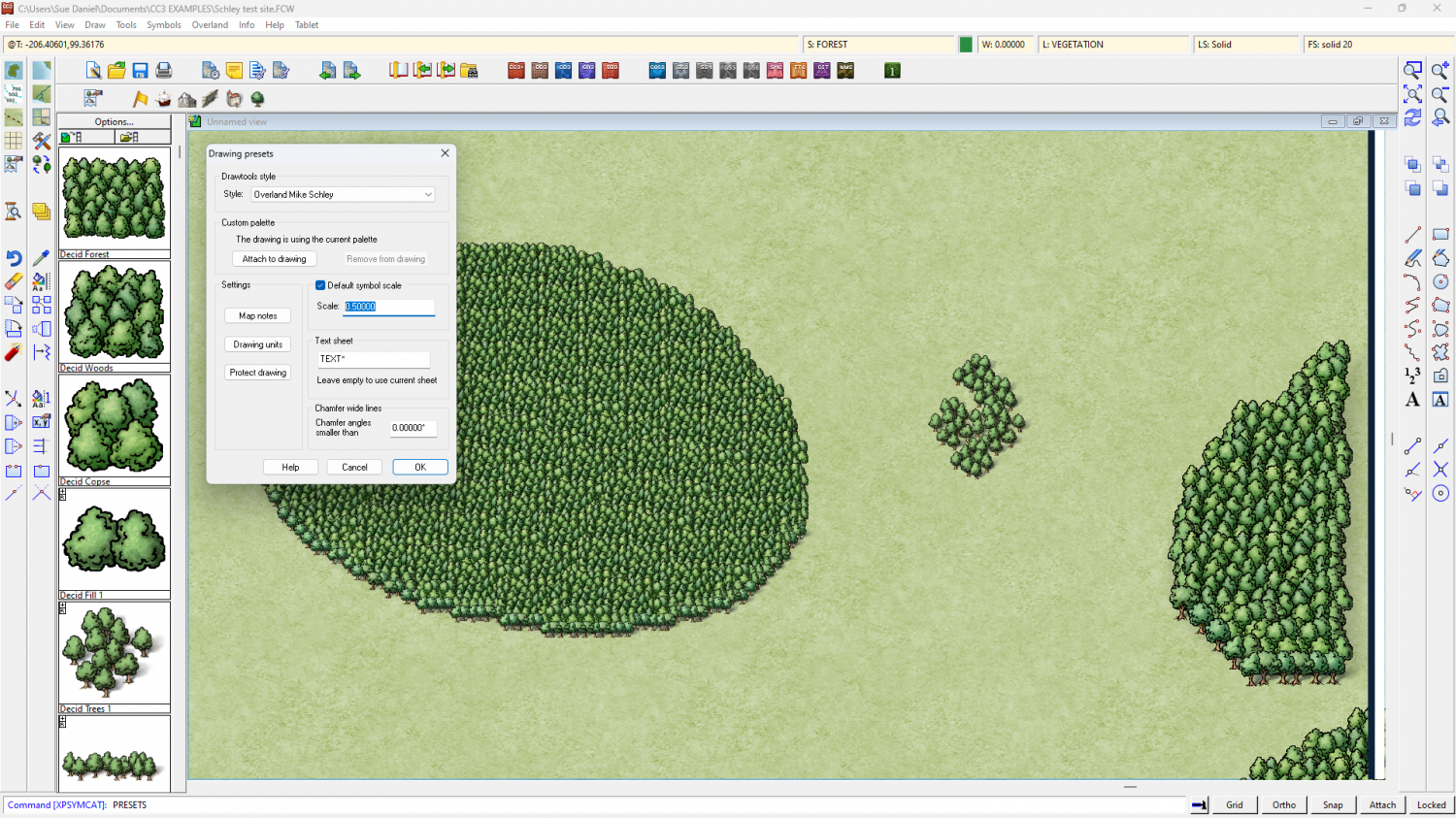Toggle the Locked button

[1431, 804]
